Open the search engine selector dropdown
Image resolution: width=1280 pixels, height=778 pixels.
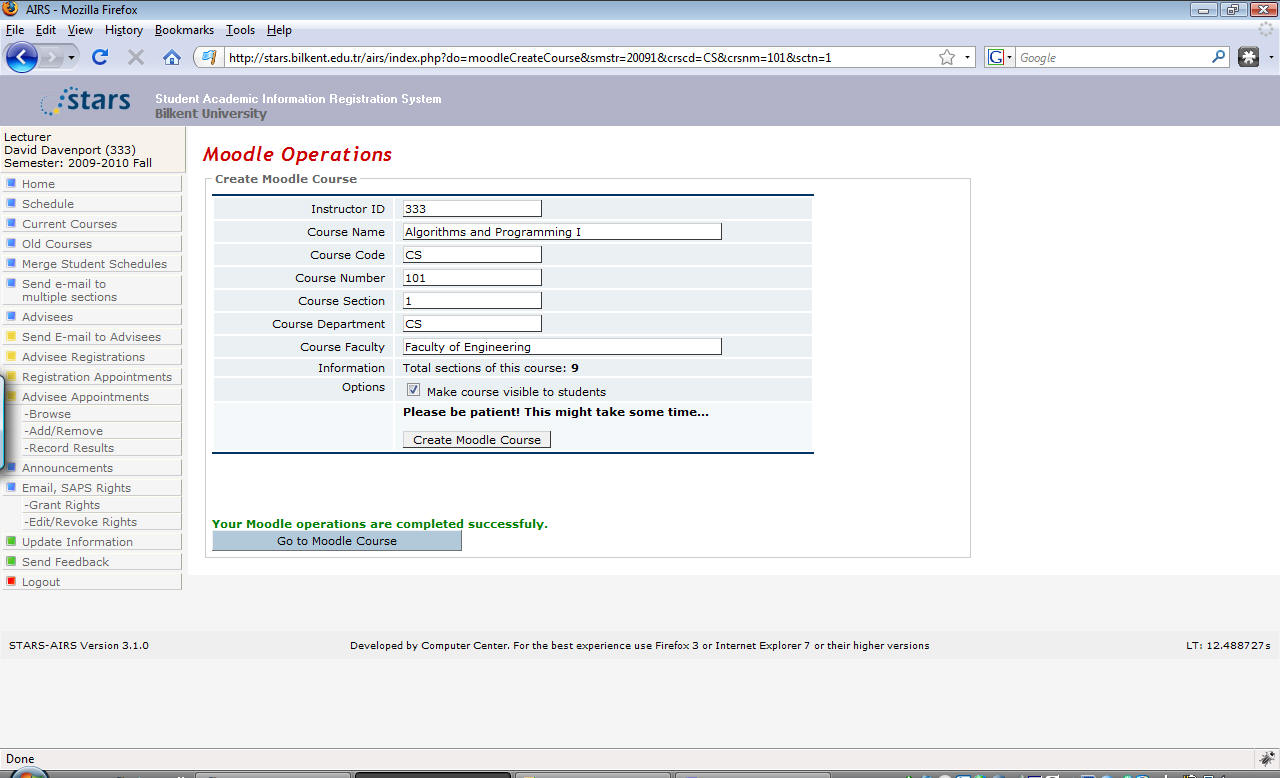click(1000, 58)
